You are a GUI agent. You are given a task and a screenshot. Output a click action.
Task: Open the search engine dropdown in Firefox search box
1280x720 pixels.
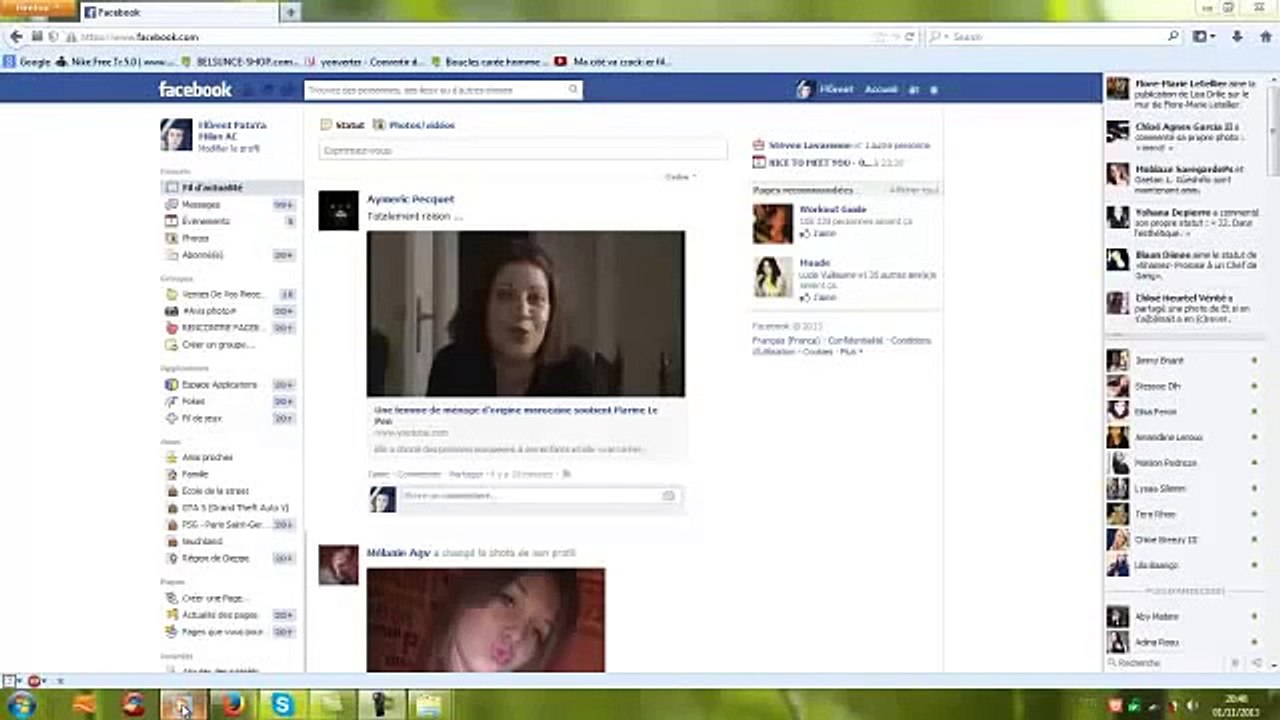tap(937, 37)
